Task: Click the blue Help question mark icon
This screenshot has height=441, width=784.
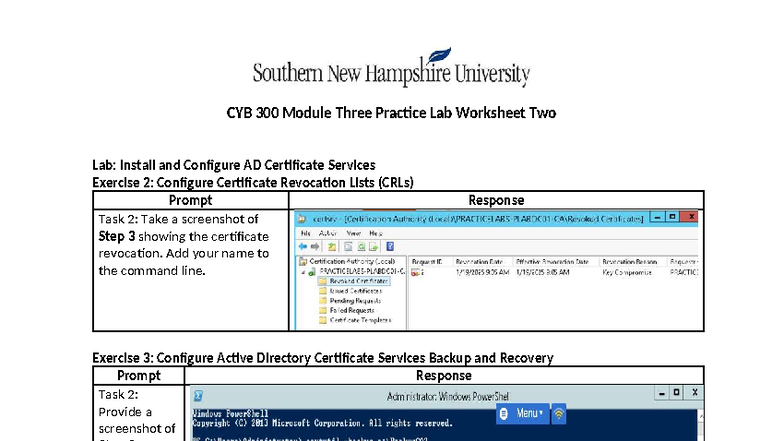Action: click(x=390, y=246)
